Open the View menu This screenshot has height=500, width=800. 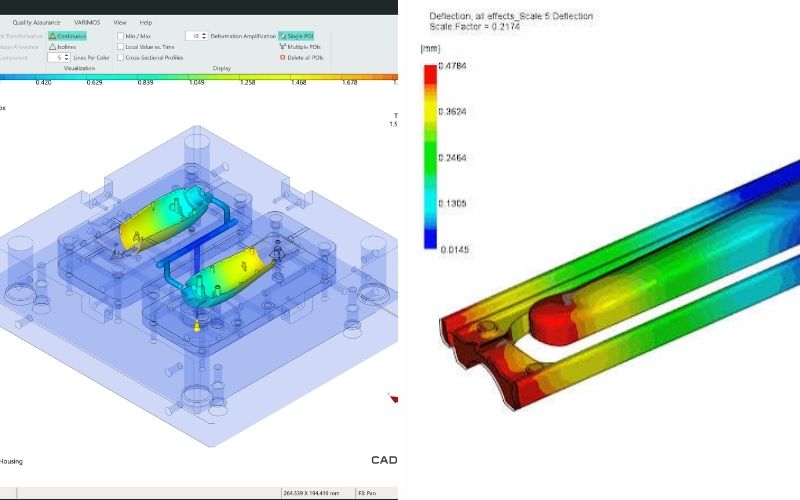click(x=120, y=22)
